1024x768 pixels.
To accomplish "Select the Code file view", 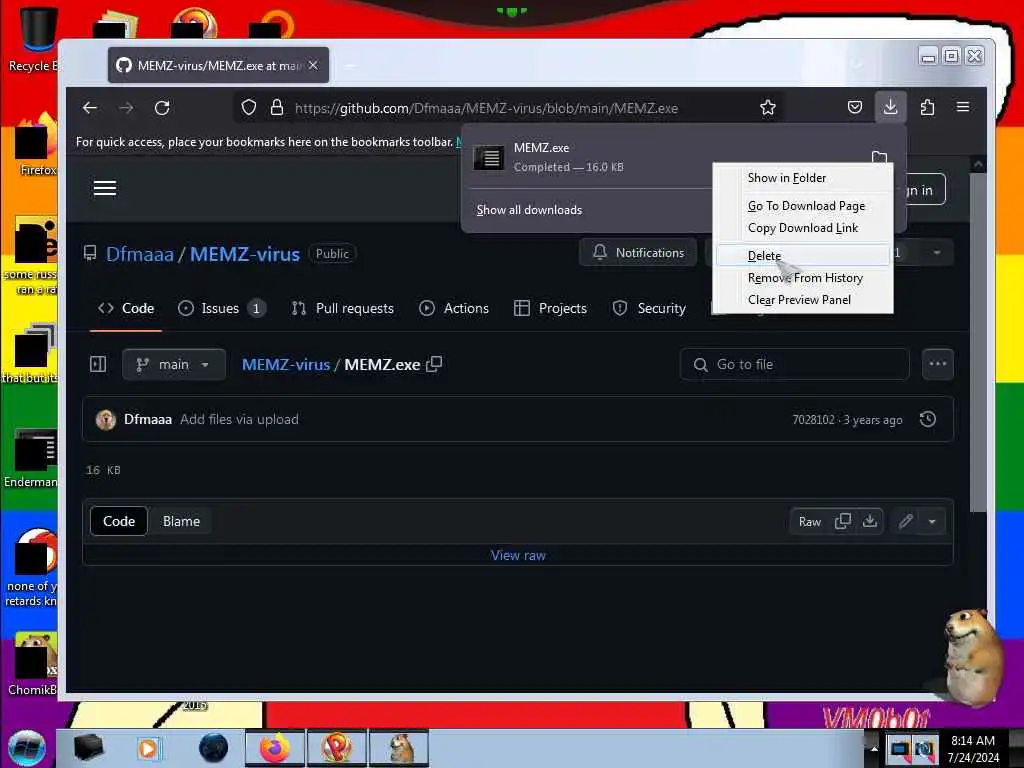I will click(x=119, y=521).
